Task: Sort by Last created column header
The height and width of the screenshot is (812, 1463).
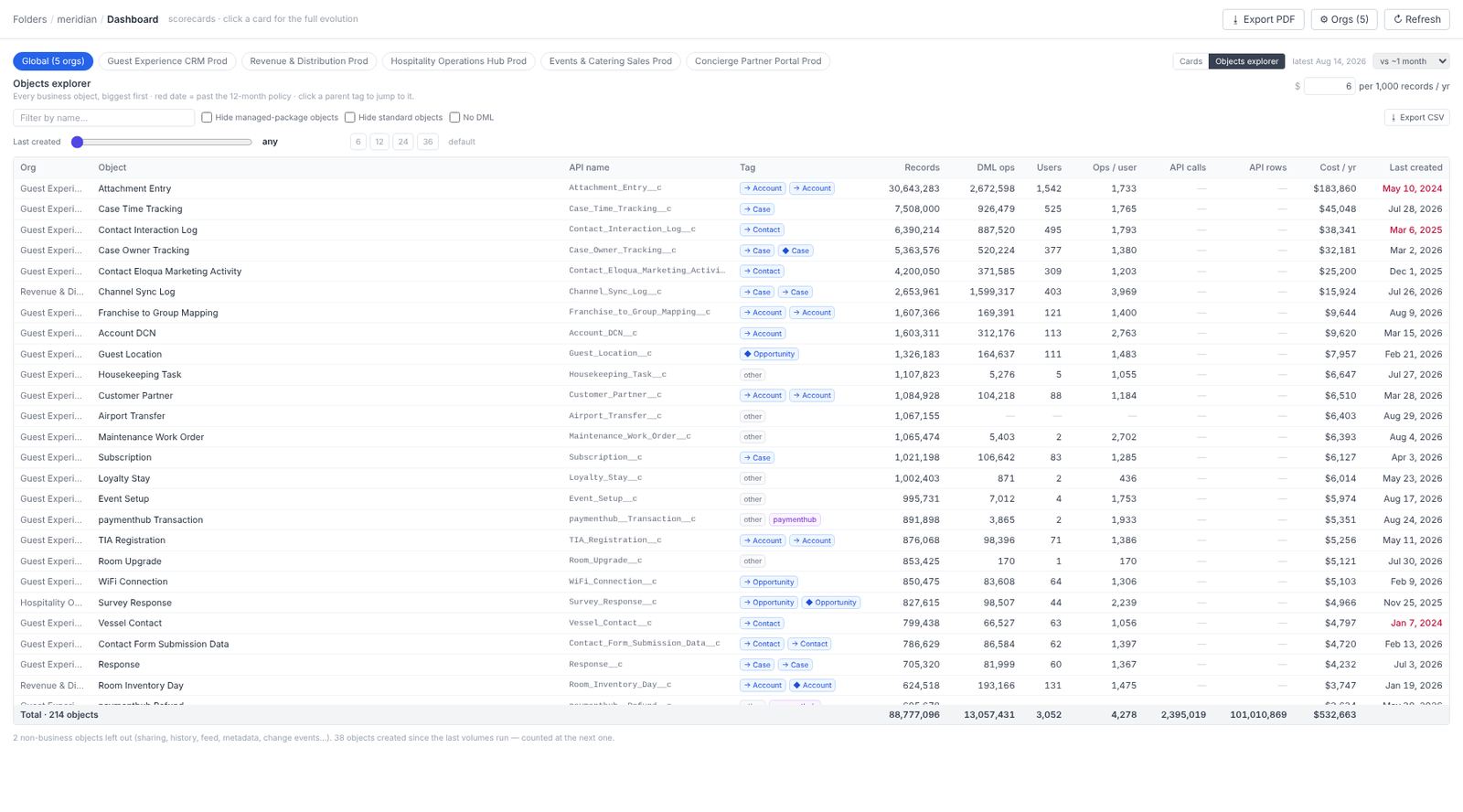Action: 1415,167
